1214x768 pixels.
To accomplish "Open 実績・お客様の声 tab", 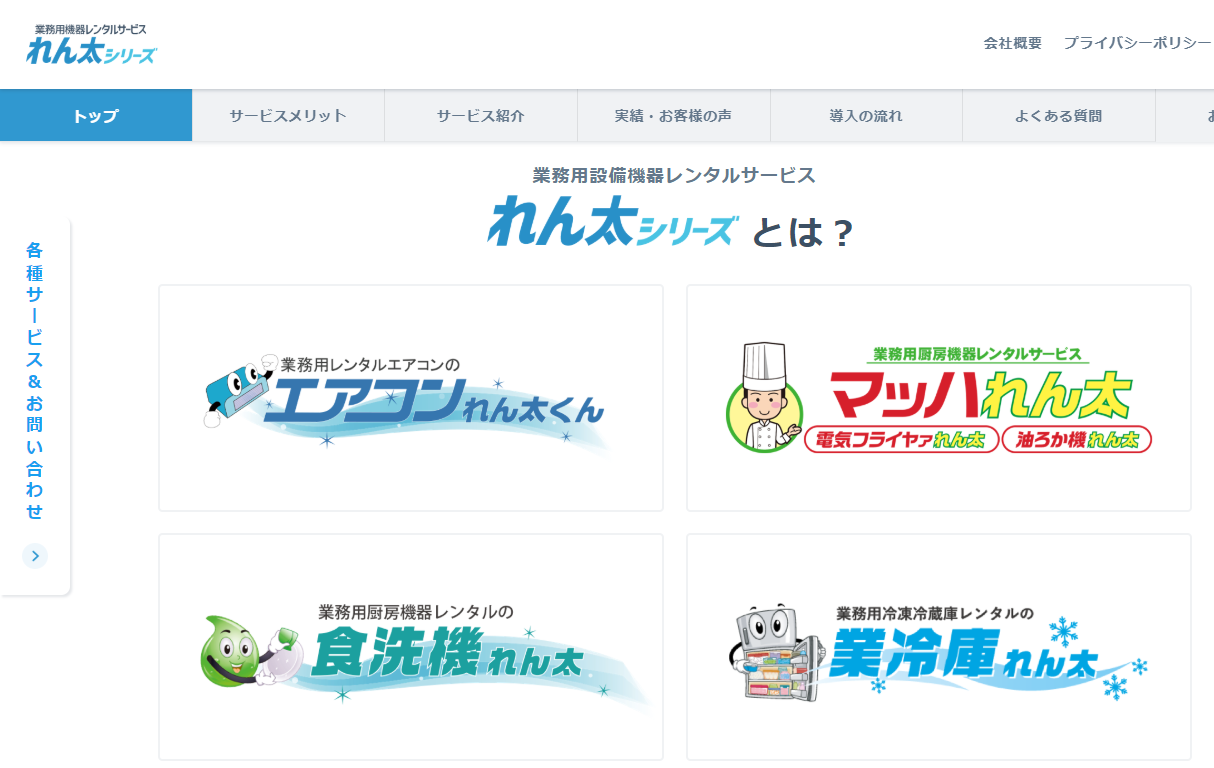I will (x=674, y=115).
